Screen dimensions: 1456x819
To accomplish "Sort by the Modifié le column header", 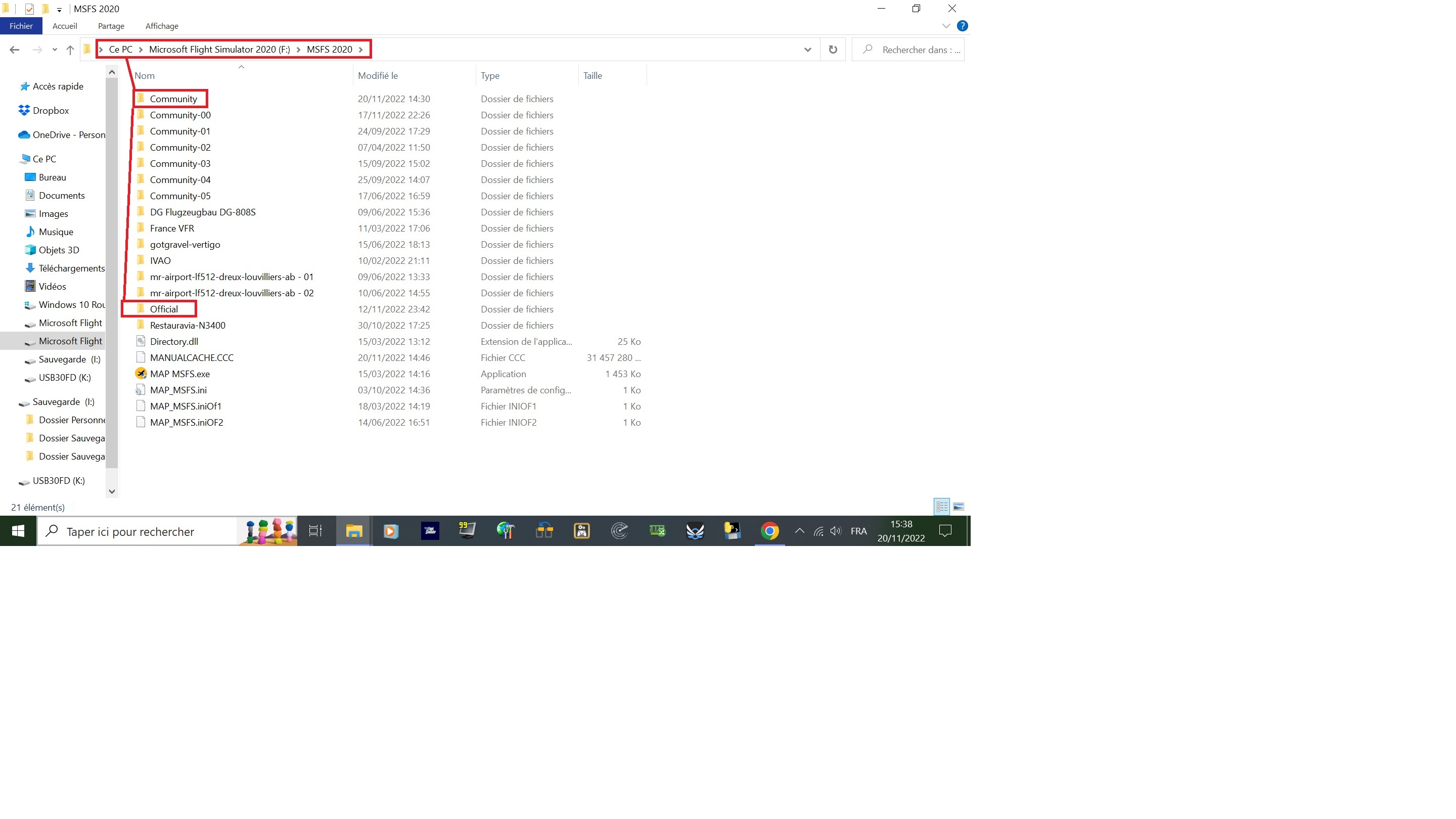I will [x=378, y=76].
